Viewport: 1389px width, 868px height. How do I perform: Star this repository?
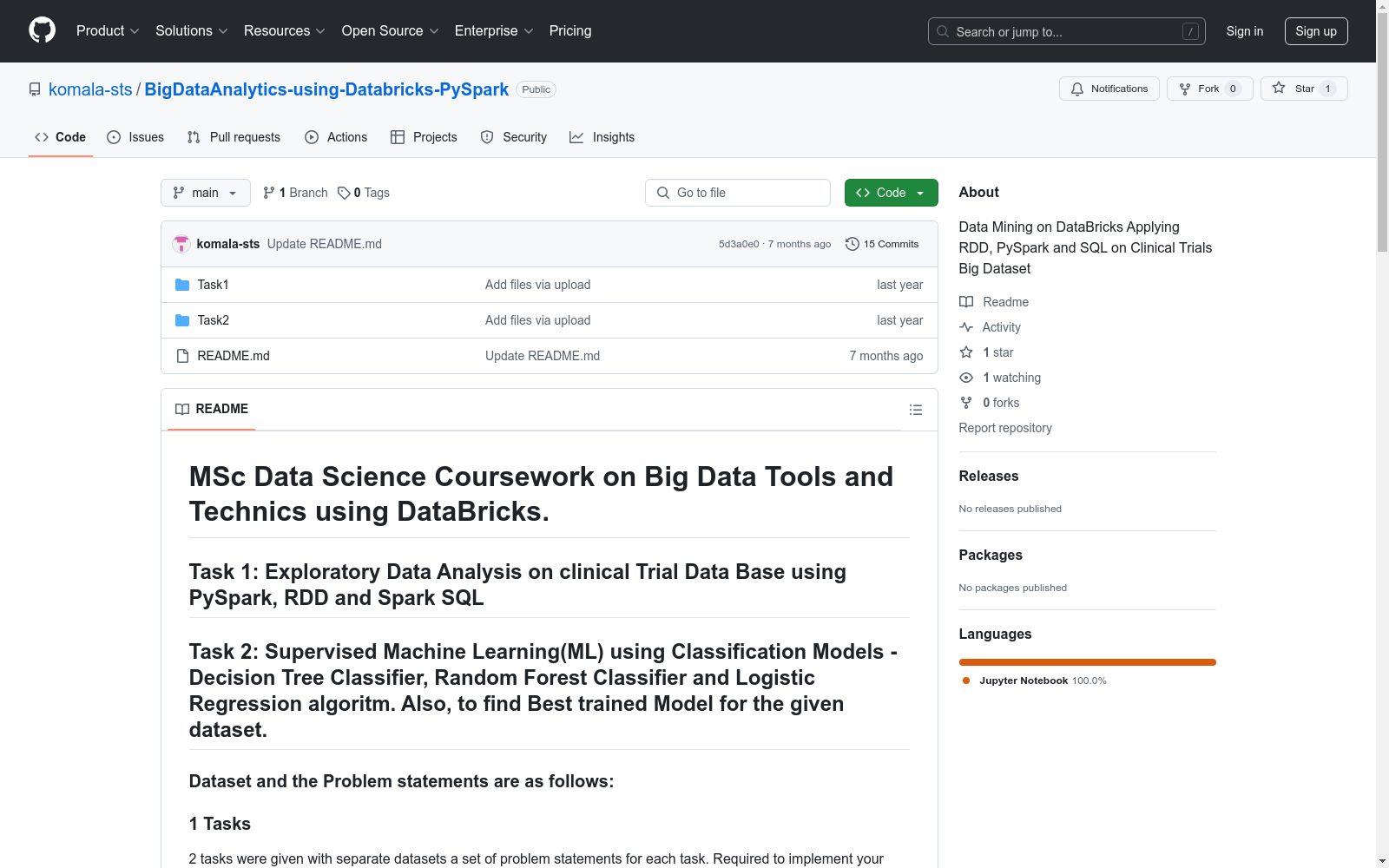pos(1304,89)
